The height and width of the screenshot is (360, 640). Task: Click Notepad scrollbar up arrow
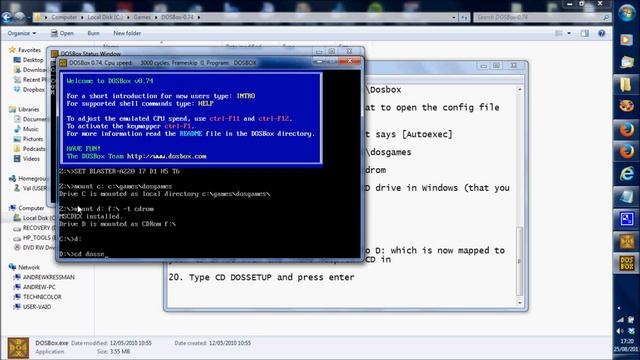point(520,89)
